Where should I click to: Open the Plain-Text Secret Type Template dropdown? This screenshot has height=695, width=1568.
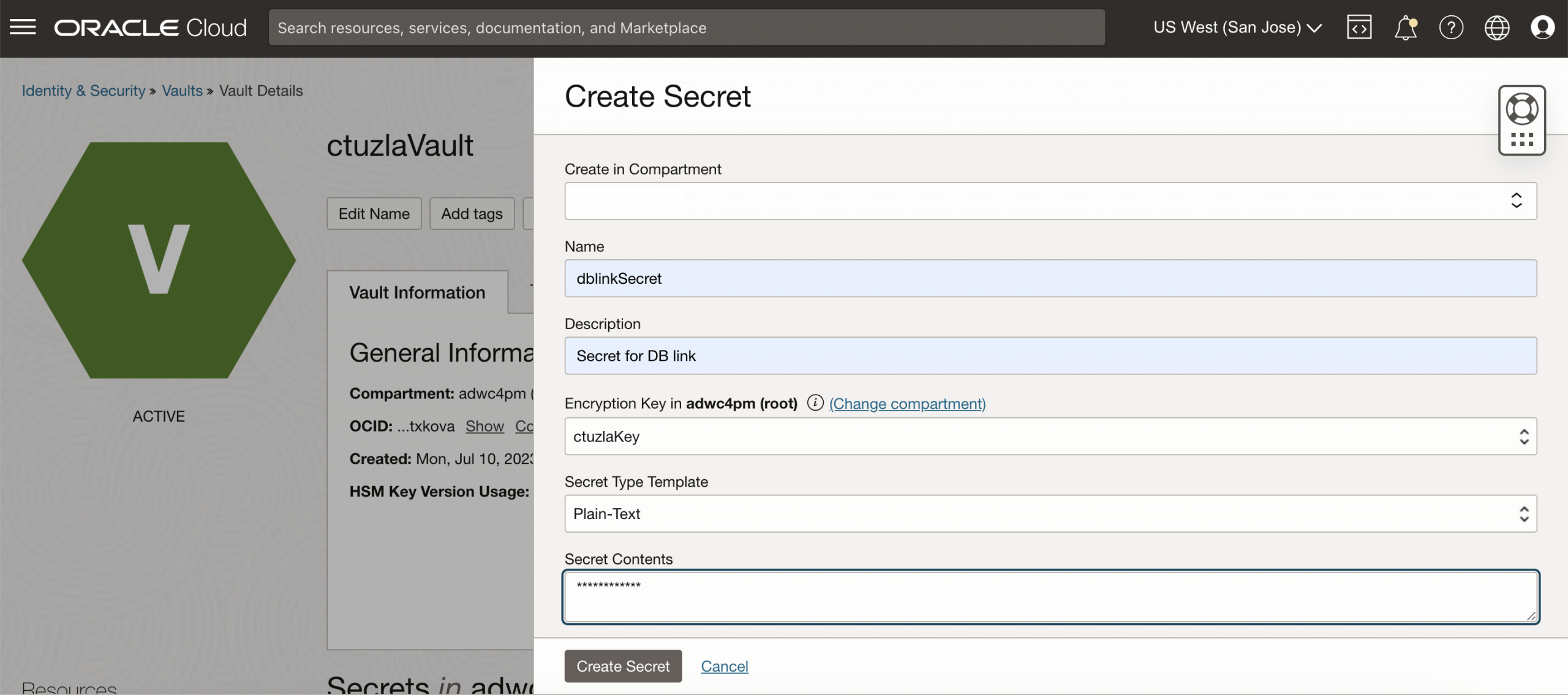tap(1524, 514)
